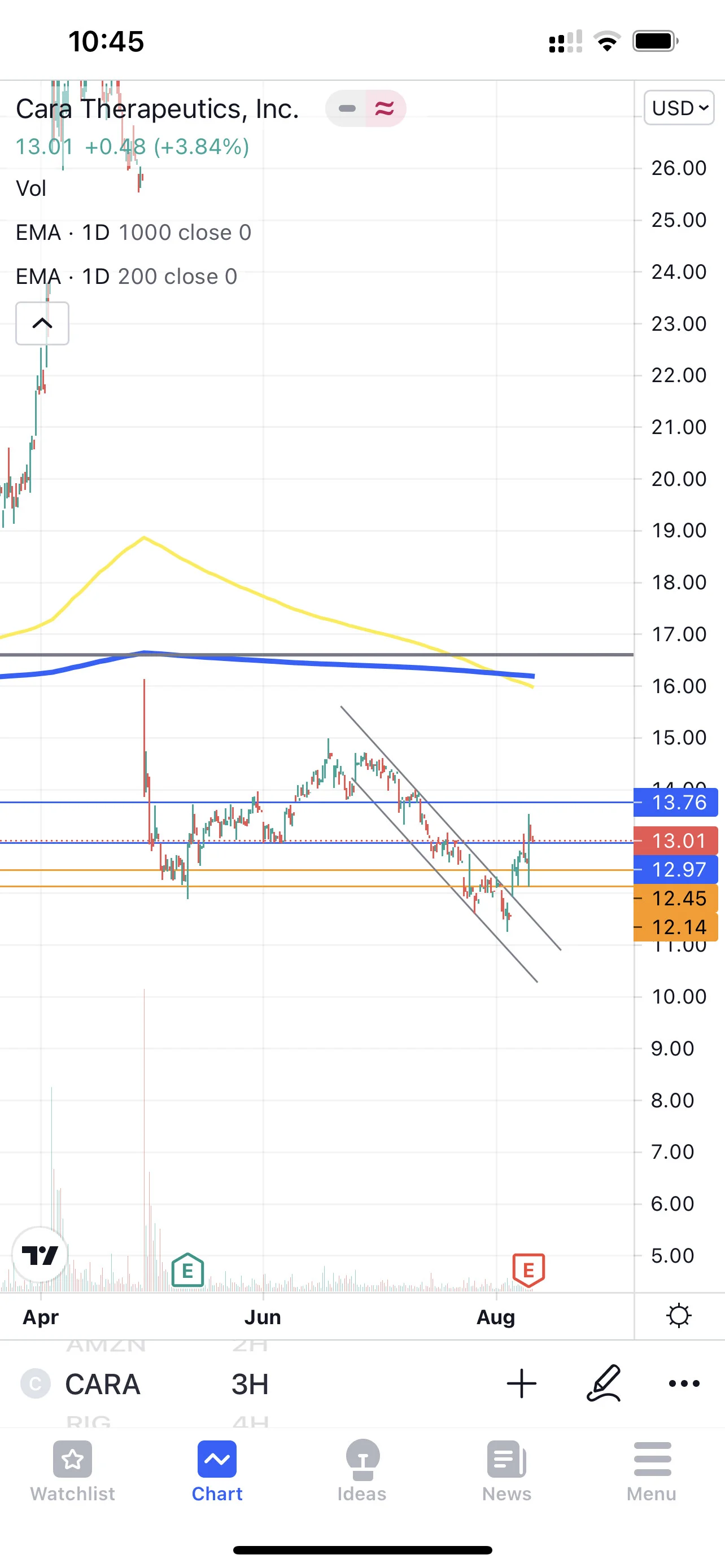Viewport: 725px width, 1568px height.
Task: Open the green earnings E marker
Action: [x=187, y=1270]
